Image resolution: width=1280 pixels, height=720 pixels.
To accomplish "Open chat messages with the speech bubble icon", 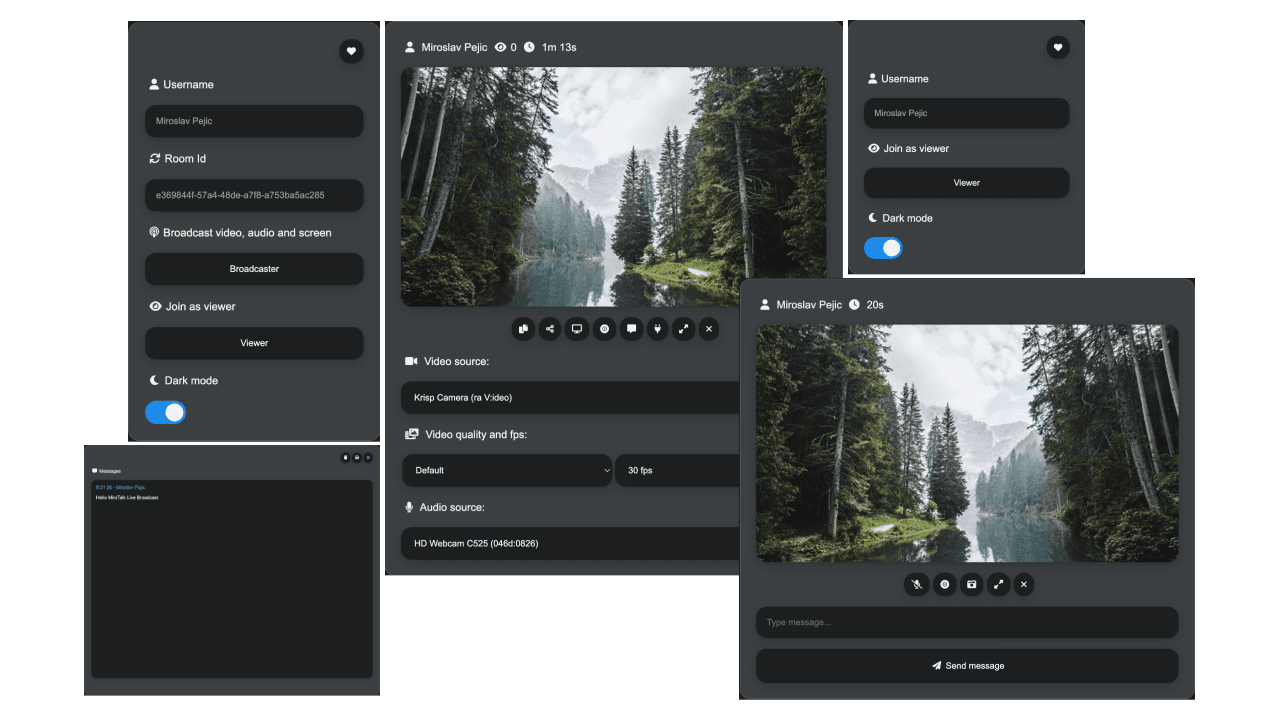I will click(631, 329).
